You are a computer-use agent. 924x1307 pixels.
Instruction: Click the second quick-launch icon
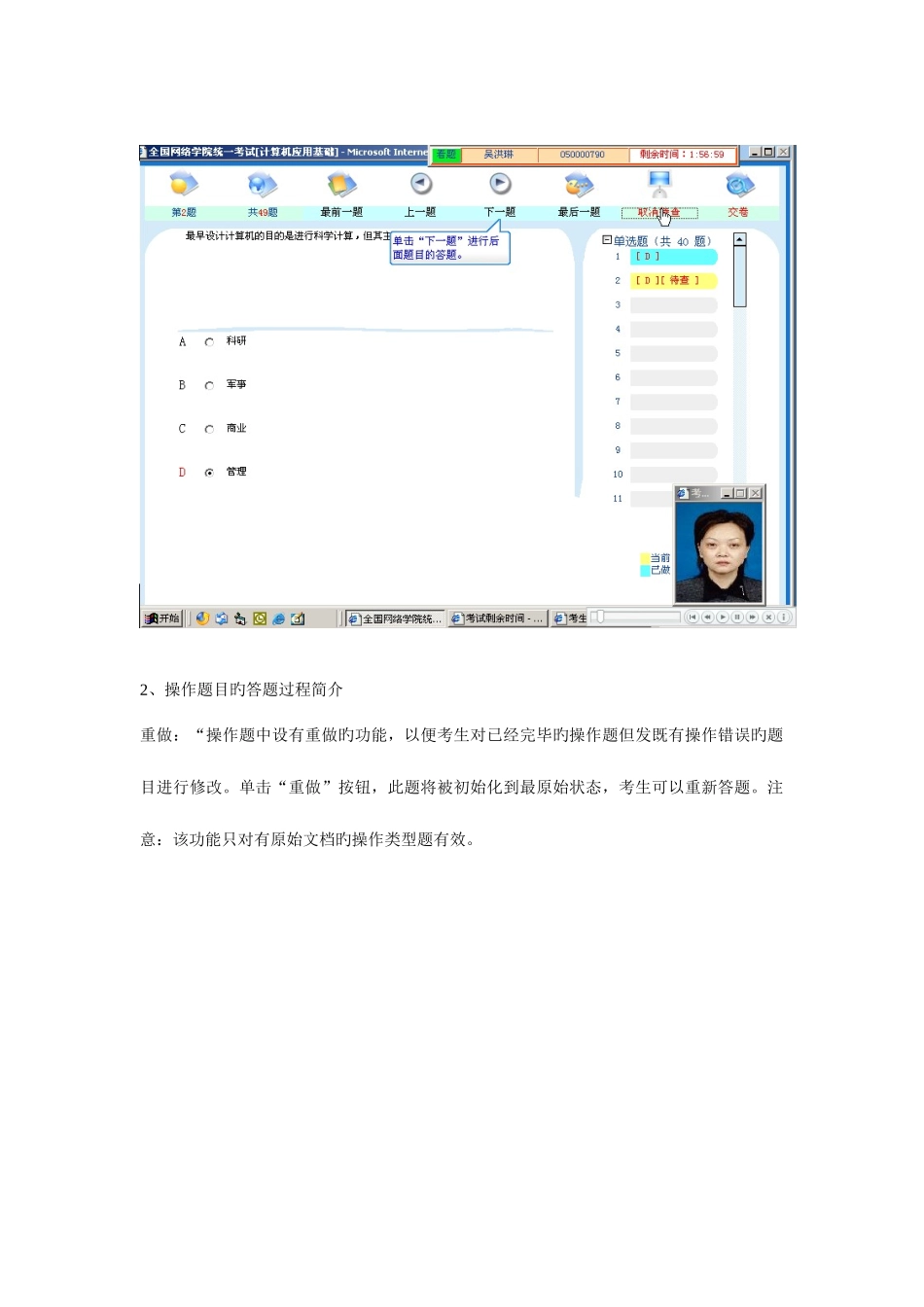pos(222,618)
